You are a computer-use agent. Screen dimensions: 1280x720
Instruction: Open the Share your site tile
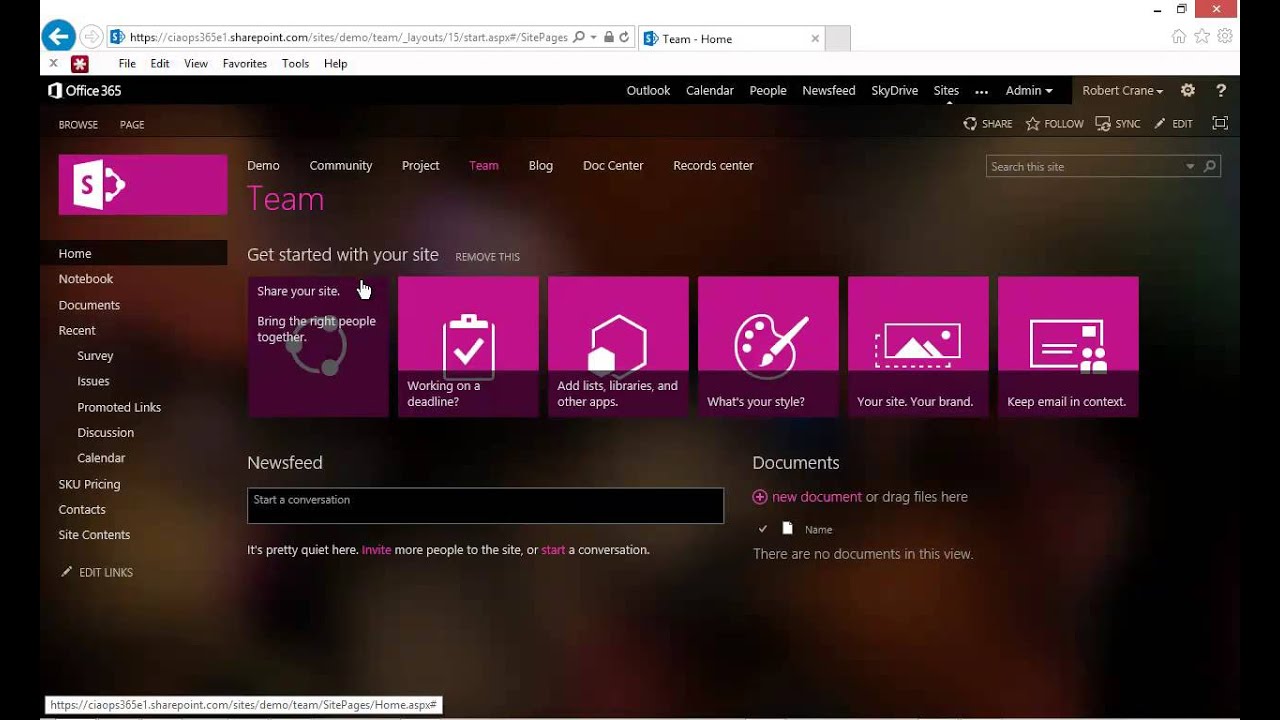318,346
